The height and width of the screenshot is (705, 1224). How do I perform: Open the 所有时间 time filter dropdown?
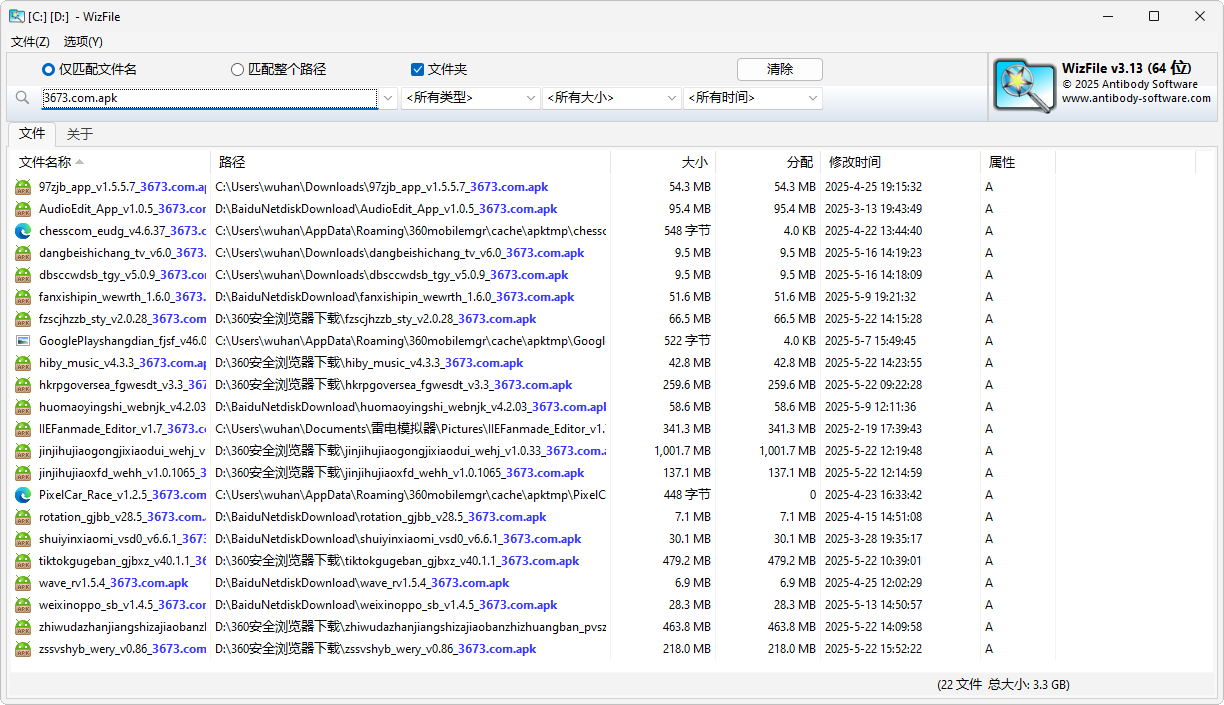point(753,98)
